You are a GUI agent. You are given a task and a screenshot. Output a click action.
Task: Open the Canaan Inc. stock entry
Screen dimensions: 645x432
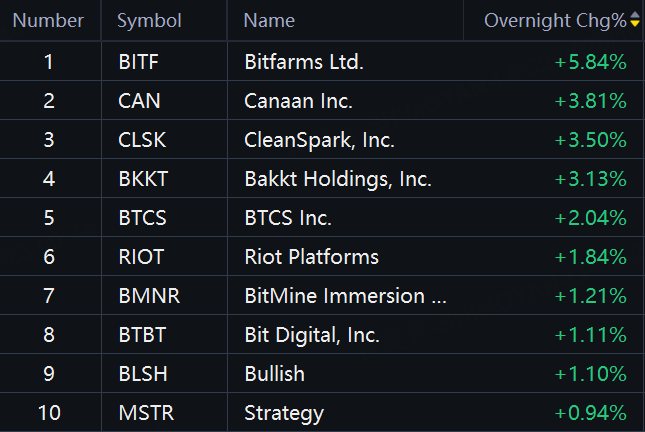pyautogui.click(x=321, y=101)
